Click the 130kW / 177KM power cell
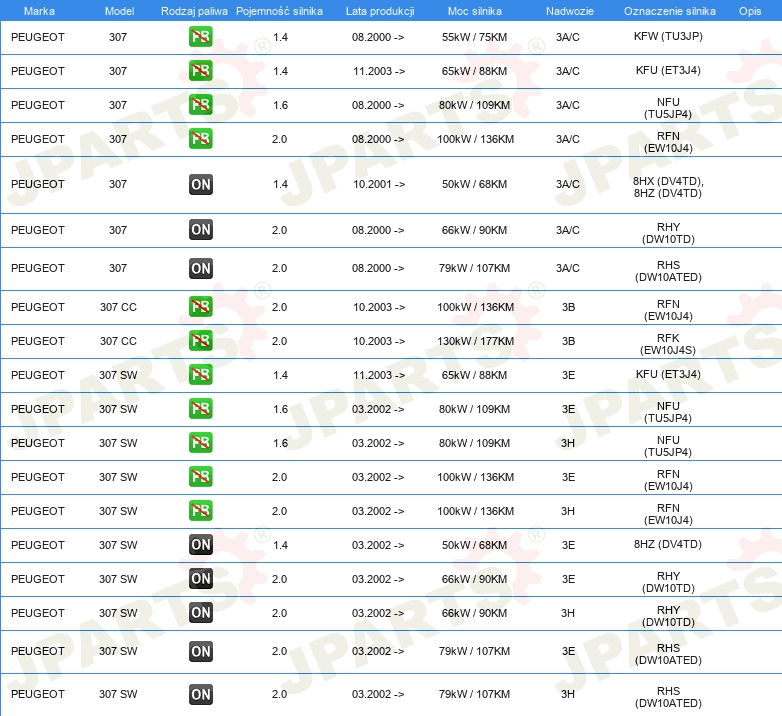Screen dimensions: 782x716 coord(475,341)
